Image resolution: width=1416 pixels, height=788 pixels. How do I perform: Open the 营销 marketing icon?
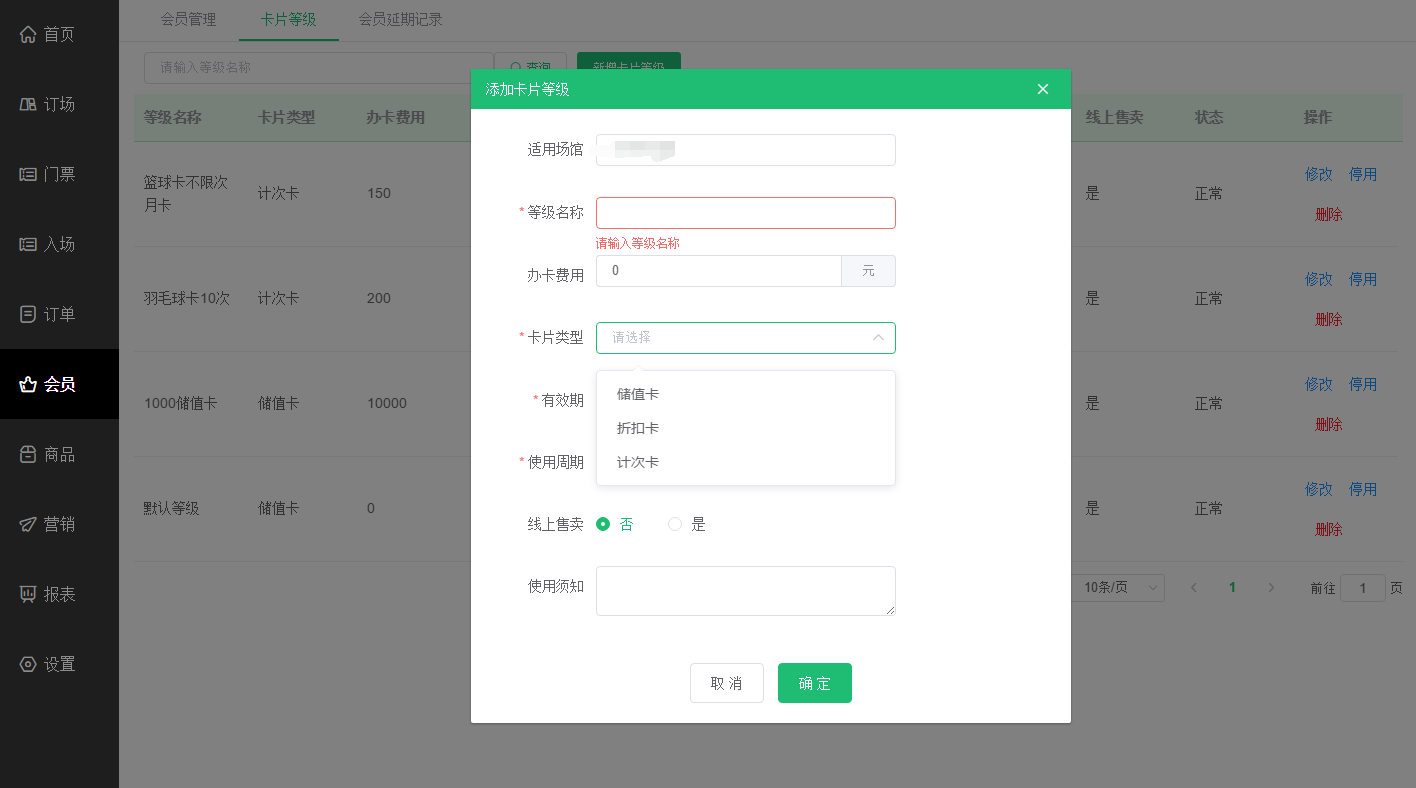click(27, 523)
